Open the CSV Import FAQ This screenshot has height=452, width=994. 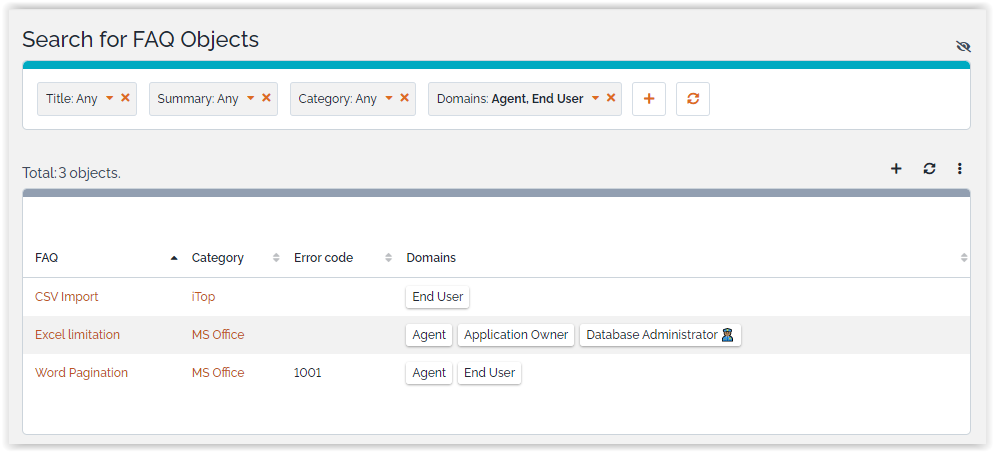(67, 297)
